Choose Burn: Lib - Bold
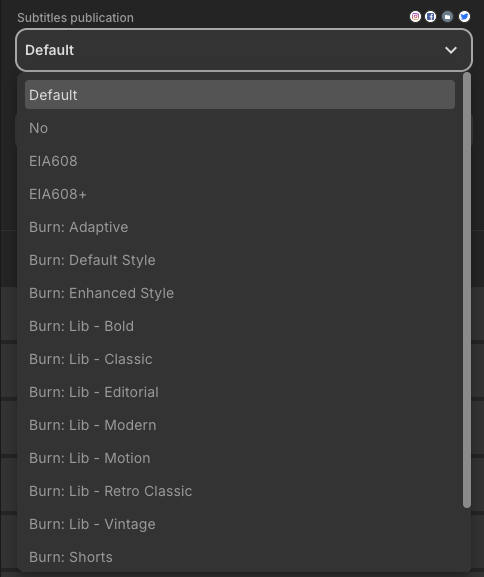The image size is (484, 577). click(240, 326)
